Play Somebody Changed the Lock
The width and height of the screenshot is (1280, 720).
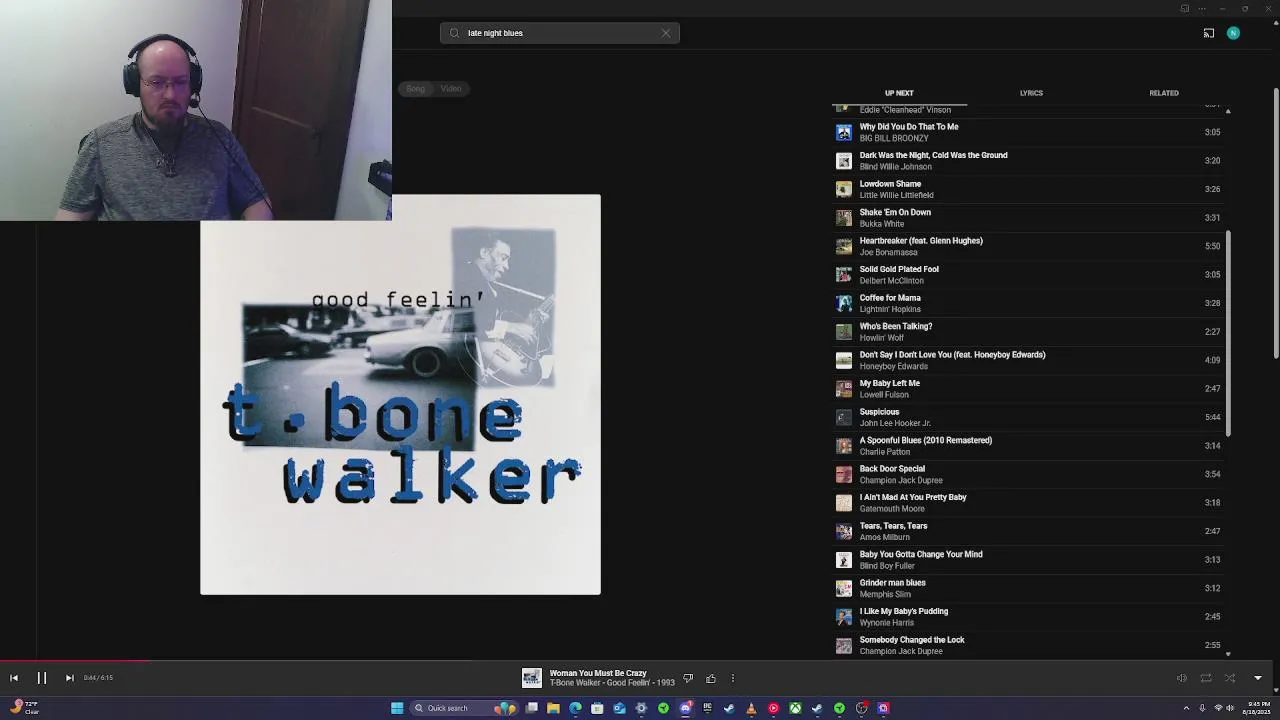coord(1028,645)
